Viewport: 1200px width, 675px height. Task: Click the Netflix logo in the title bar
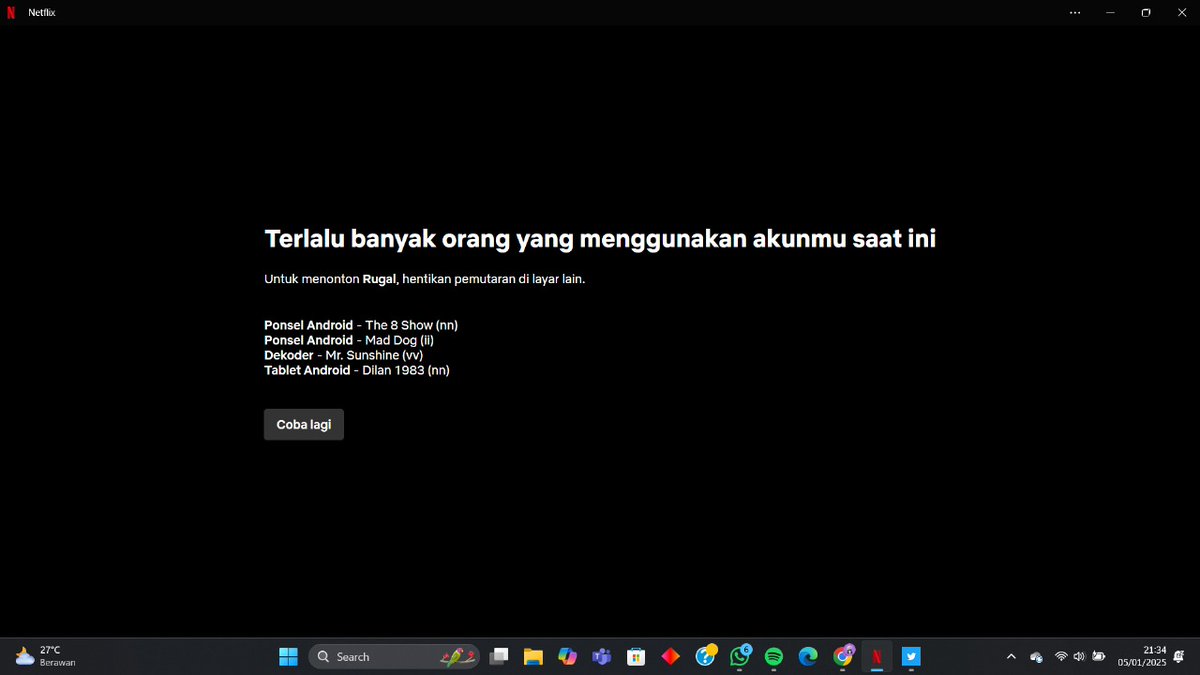point(11,13)
